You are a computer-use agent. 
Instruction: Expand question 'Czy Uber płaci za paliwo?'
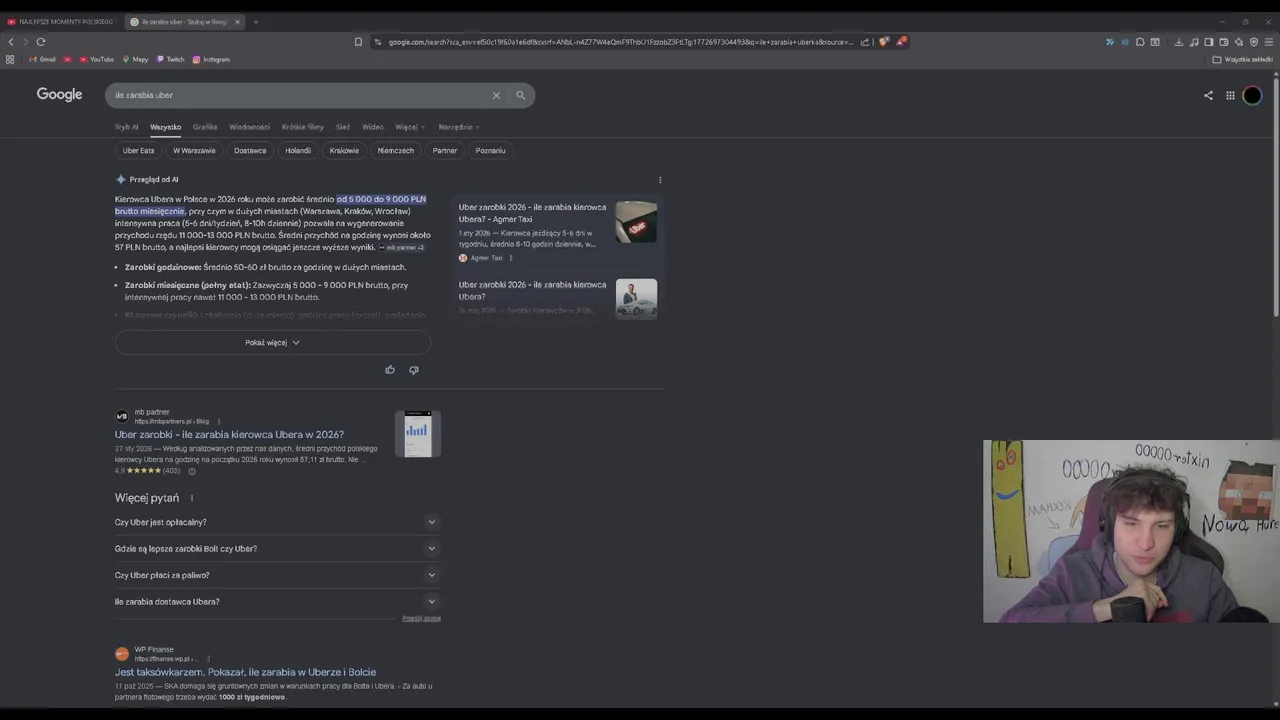pos(277,575)
